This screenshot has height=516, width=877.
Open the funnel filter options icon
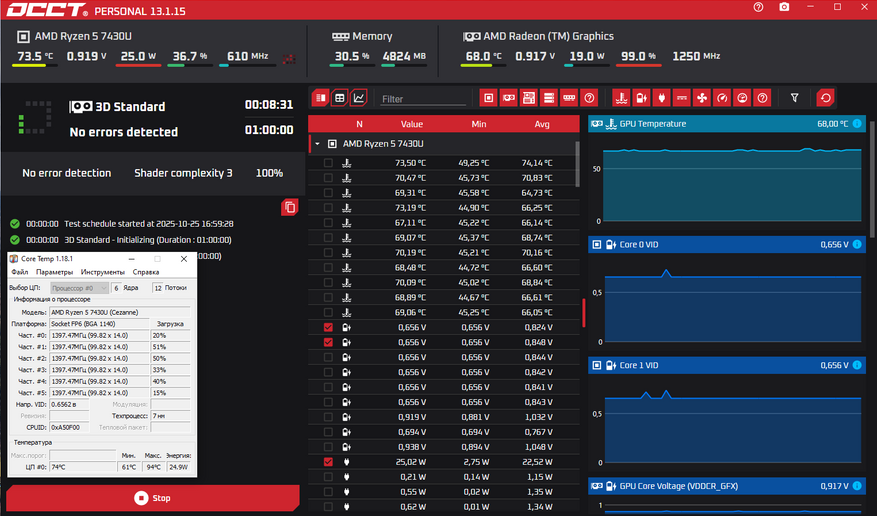coord(795,98)
